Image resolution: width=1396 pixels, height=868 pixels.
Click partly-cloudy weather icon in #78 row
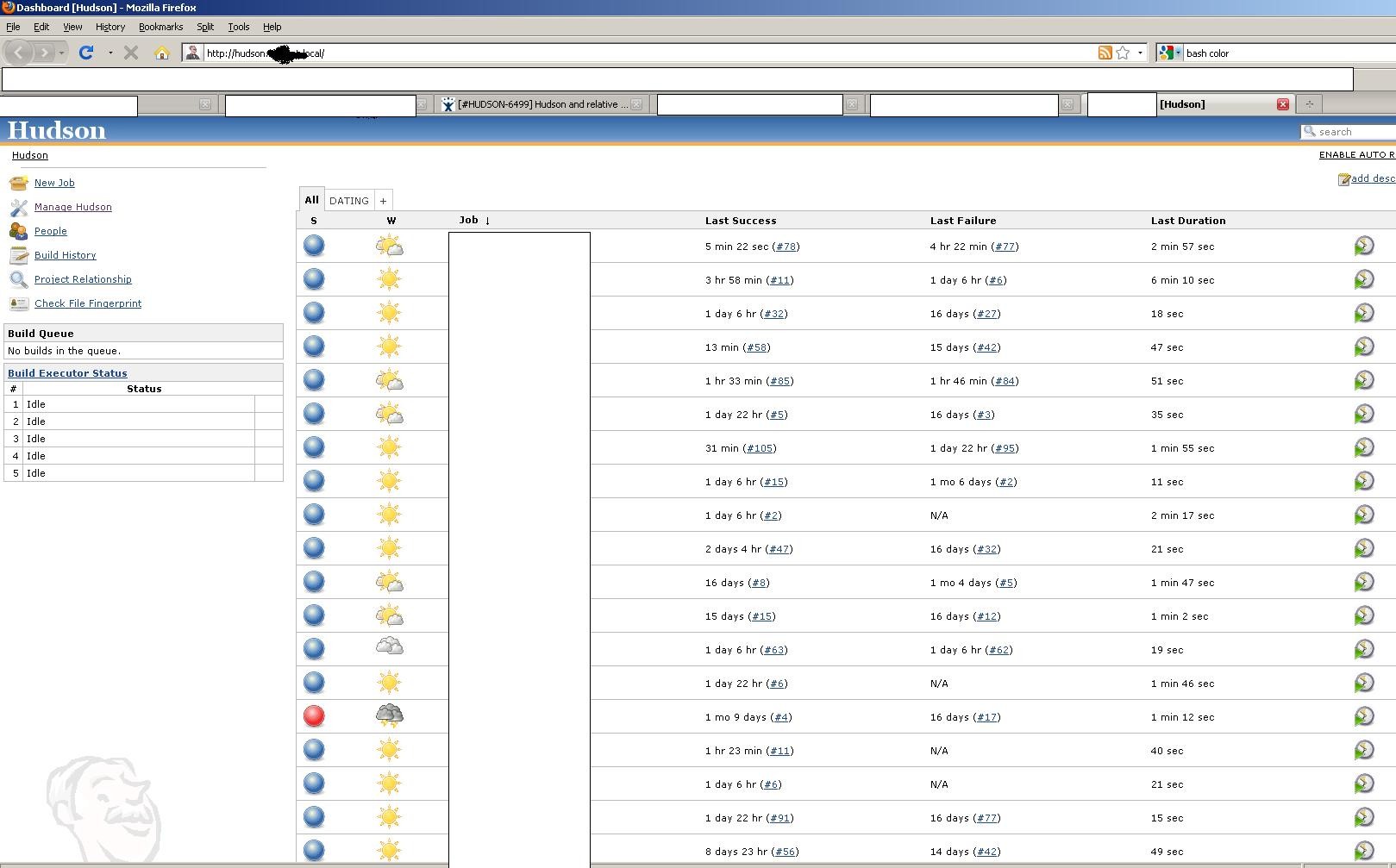389,246
